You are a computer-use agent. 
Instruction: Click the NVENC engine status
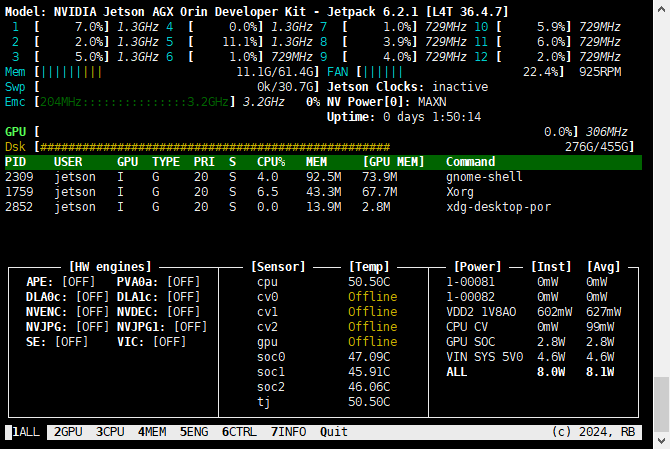tap(92, 312)
